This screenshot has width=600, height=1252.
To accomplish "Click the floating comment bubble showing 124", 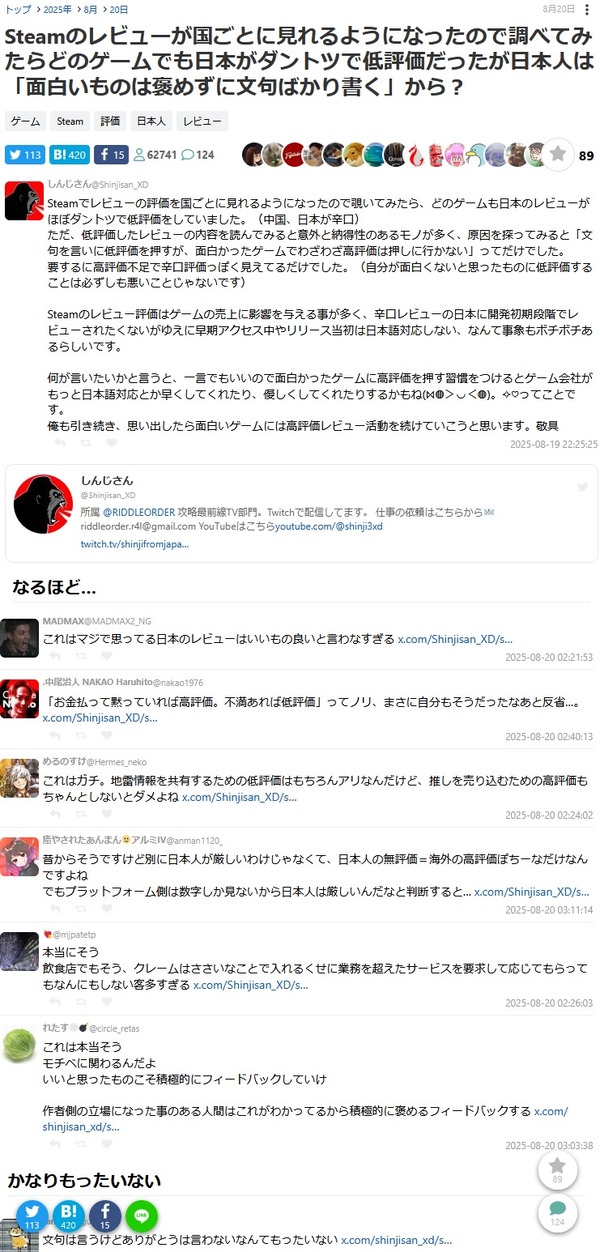I will (557, 1214).
